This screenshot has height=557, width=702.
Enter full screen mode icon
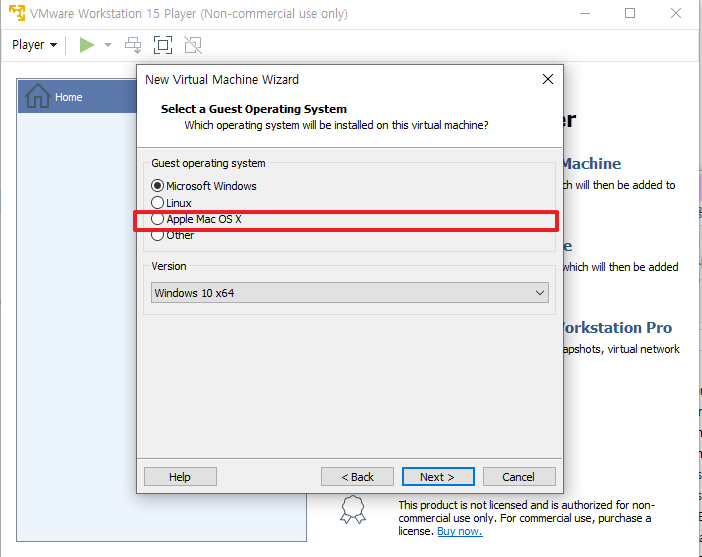pyautogui.click(x=163, y=45)
